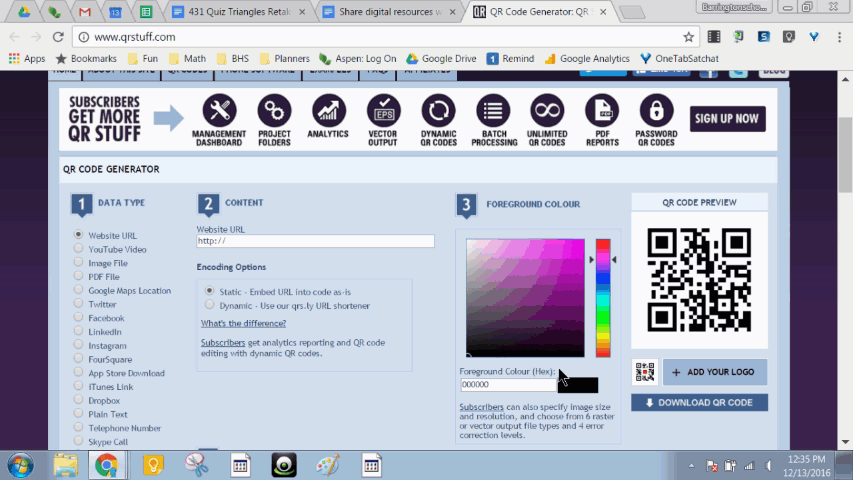Open the Google Sheets pinned tab

pos(146,11)
